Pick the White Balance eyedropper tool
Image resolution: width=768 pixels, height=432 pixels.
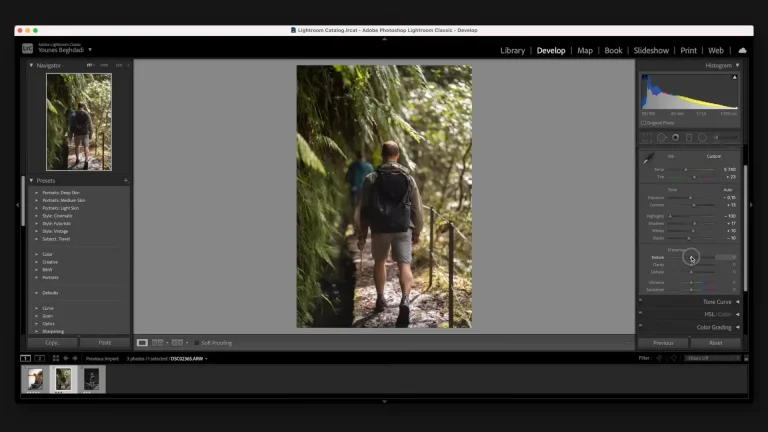648,158
